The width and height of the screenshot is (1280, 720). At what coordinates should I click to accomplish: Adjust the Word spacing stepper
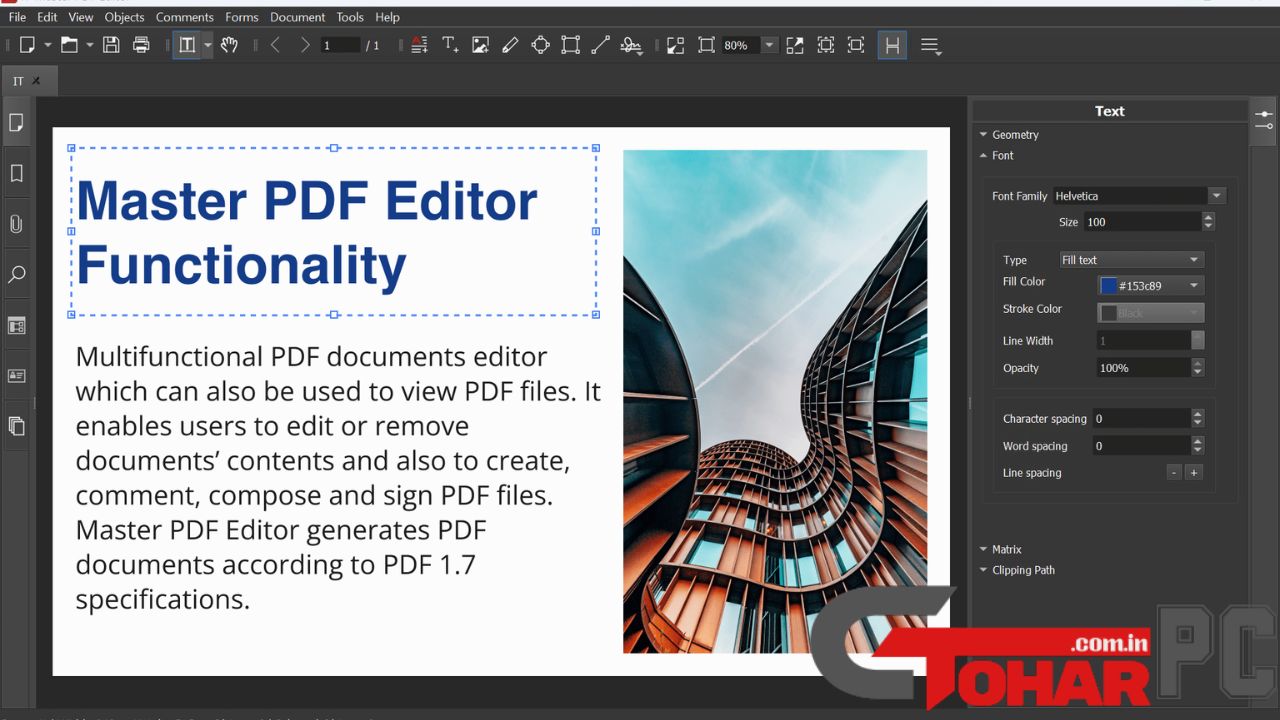(x=1198, y=446)
